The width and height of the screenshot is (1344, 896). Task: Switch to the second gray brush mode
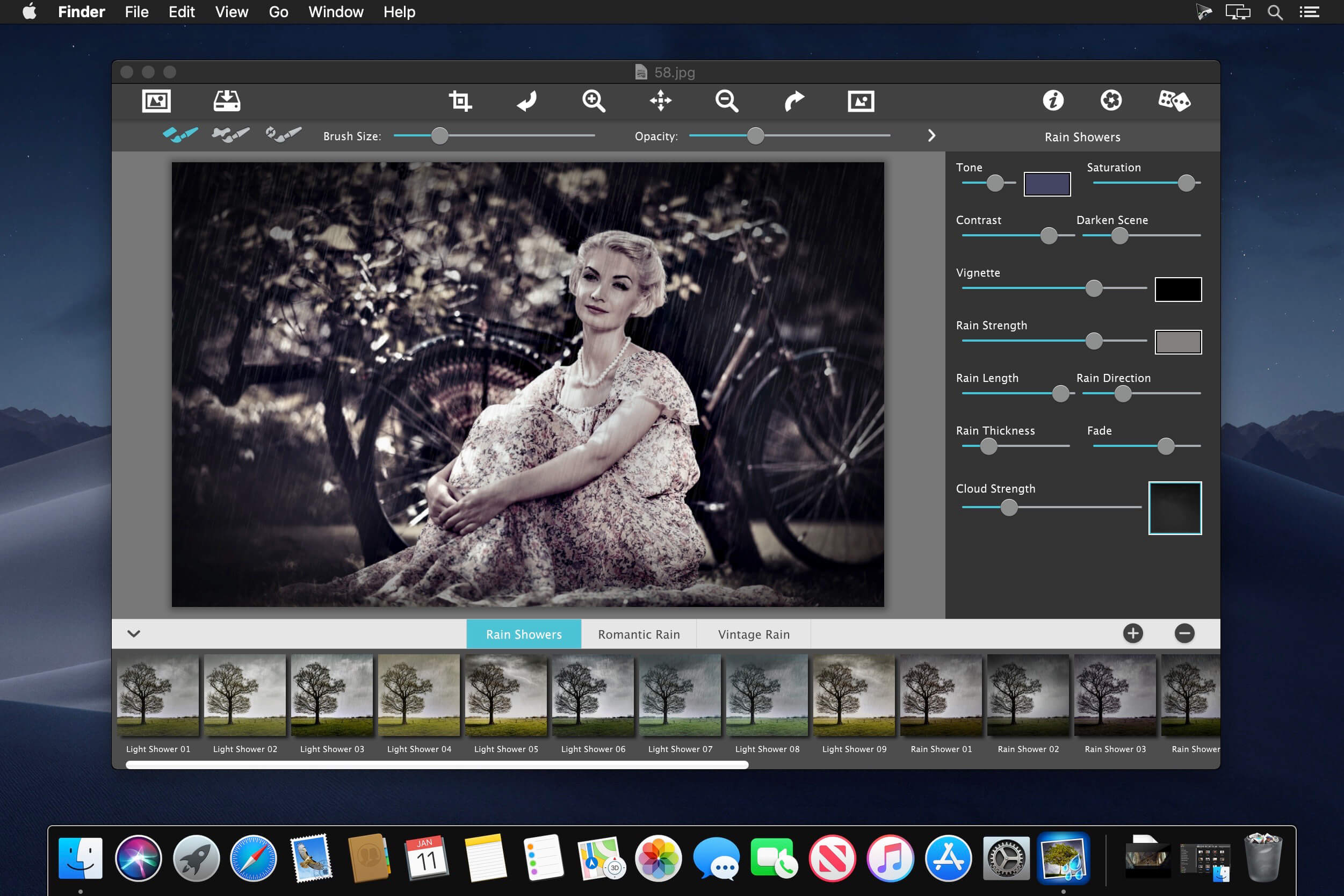[x=230, y=135]
